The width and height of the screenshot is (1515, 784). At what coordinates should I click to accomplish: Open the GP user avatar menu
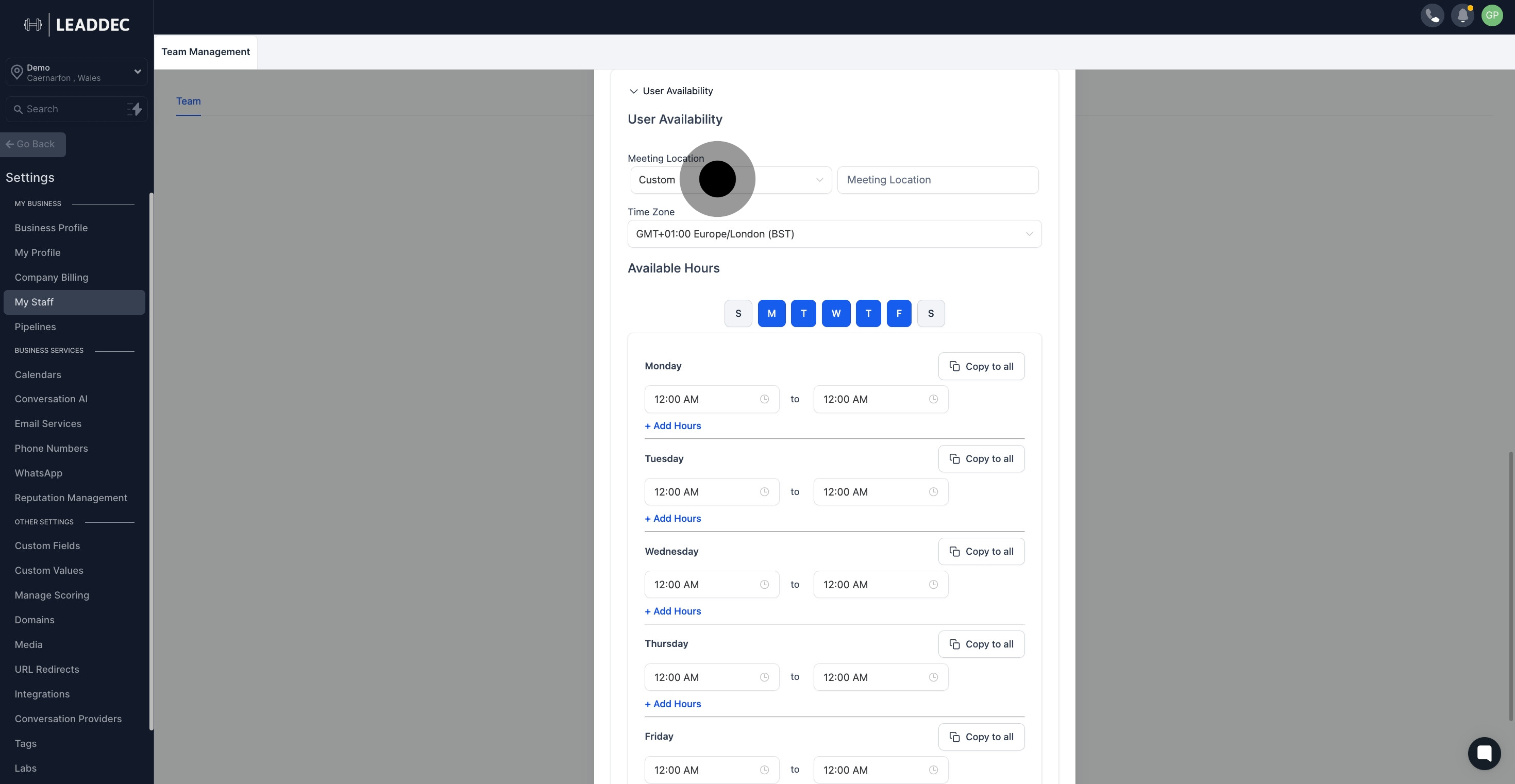point(1492,16)
